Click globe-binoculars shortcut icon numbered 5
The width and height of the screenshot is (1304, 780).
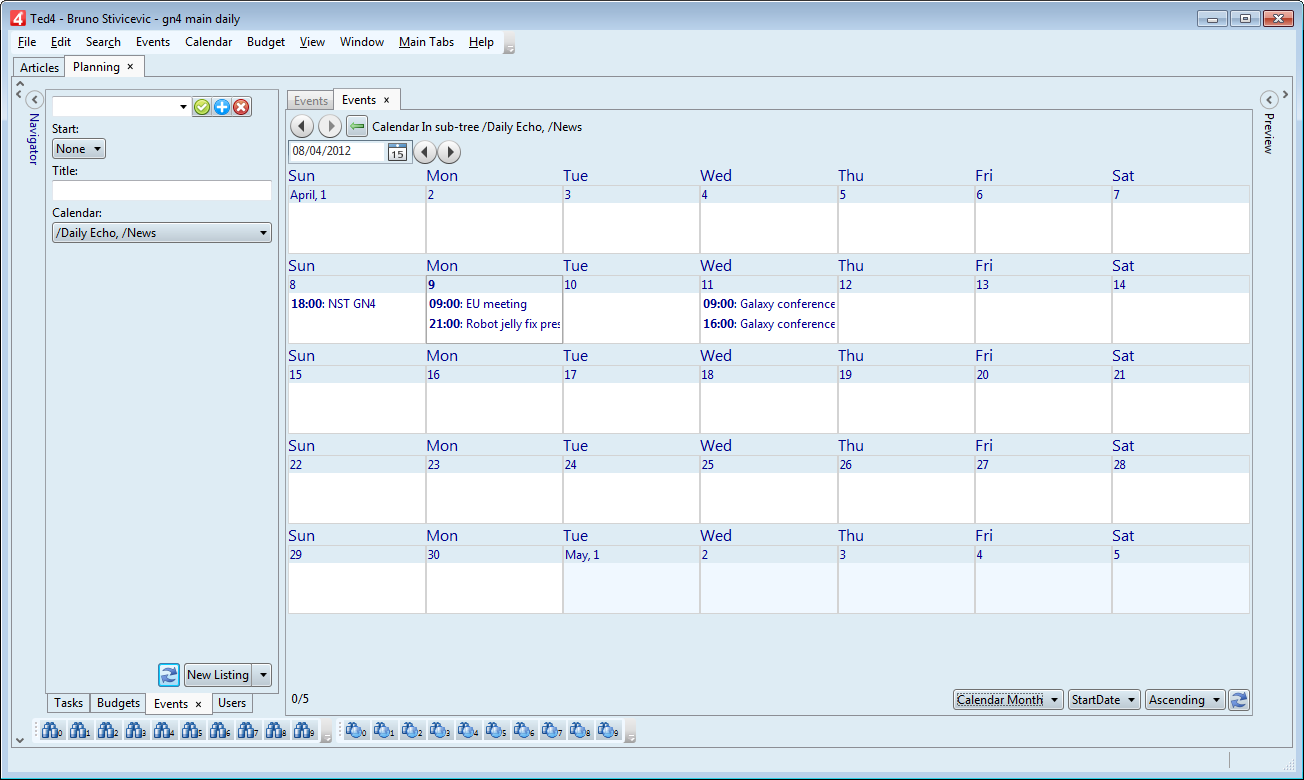coord(495,732)
